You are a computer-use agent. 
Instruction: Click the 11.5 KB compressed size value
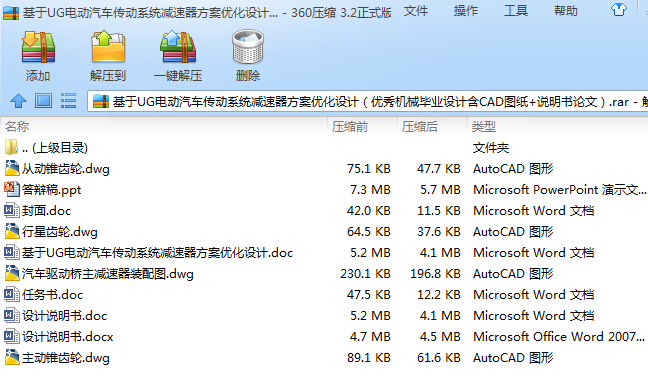[x=438, y=211]
